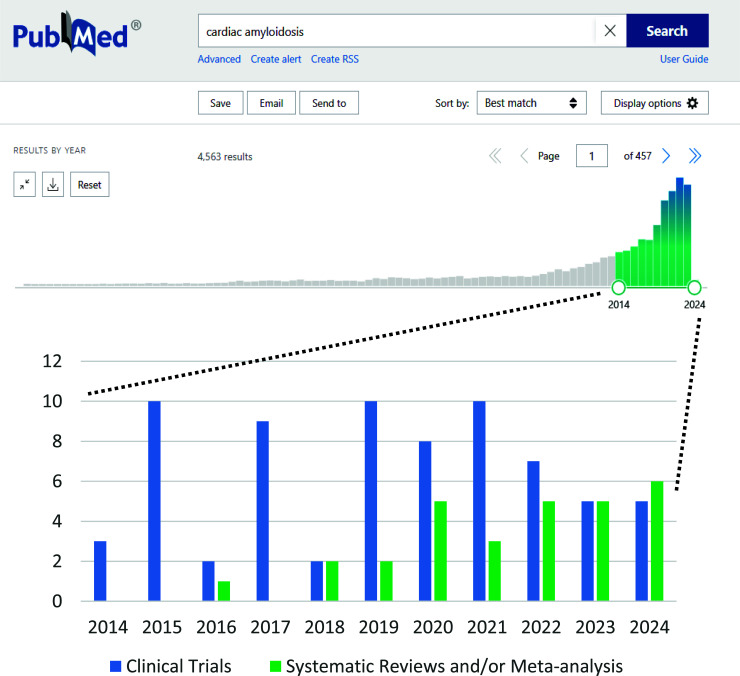Click the 2014 year range slider handle

(x=618, y=287)
